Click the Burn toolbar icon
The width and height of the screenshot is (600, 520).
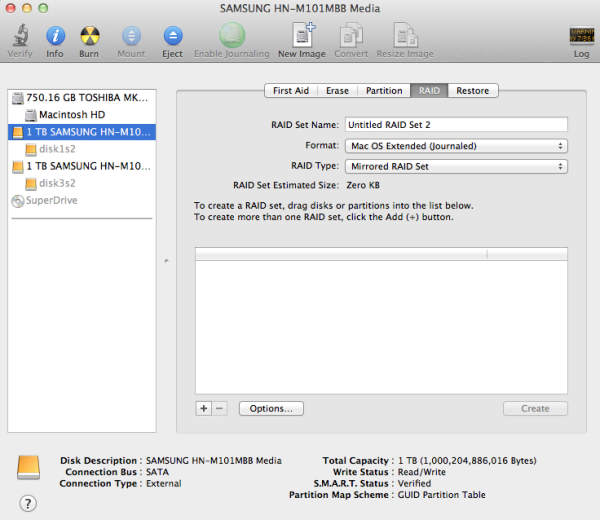(x=90, y=36)
